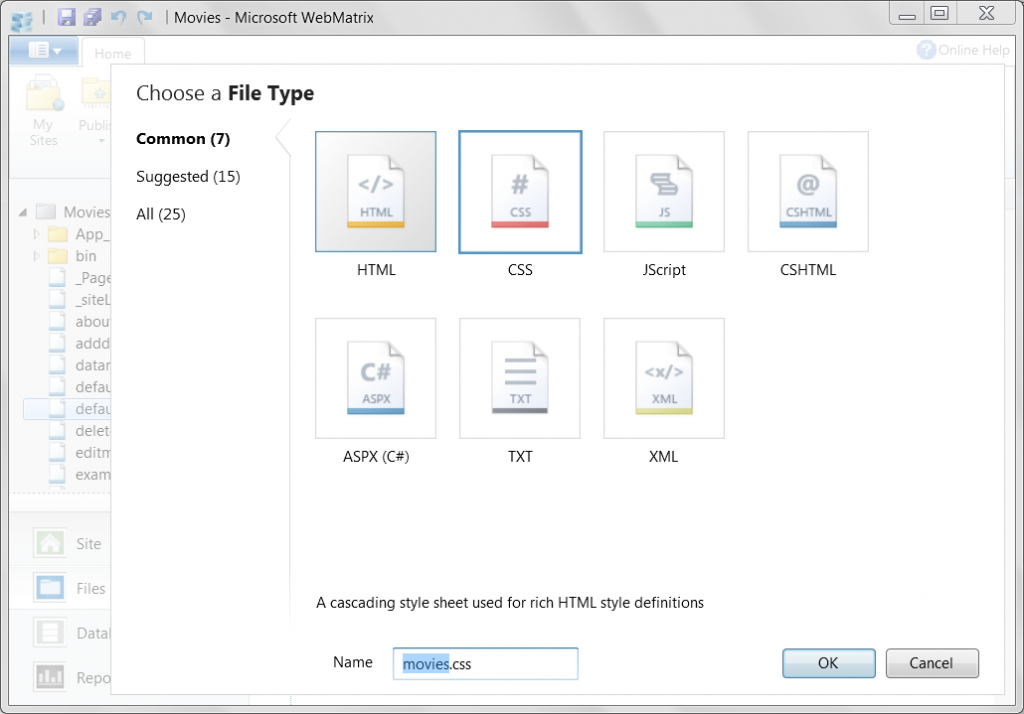
Task: Click the Save All icon in title bar
Action: pos(92,17)
